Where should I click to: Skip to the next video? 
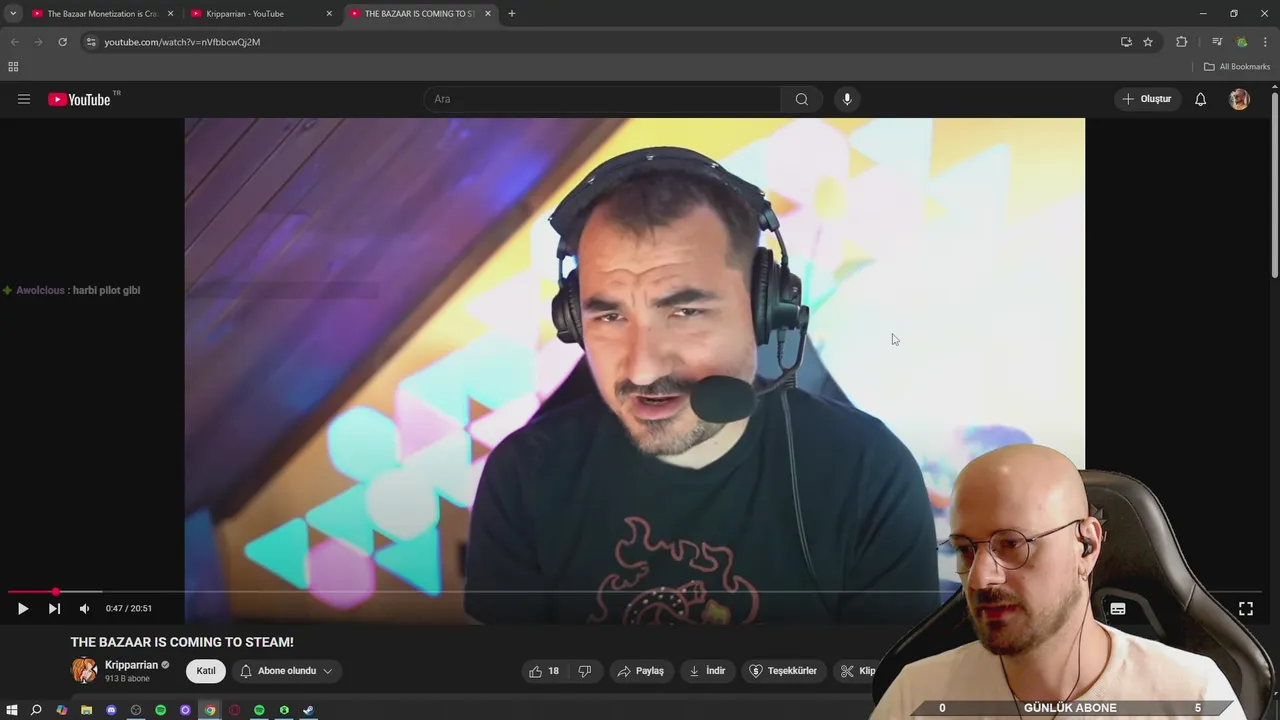tap(54, 608)
